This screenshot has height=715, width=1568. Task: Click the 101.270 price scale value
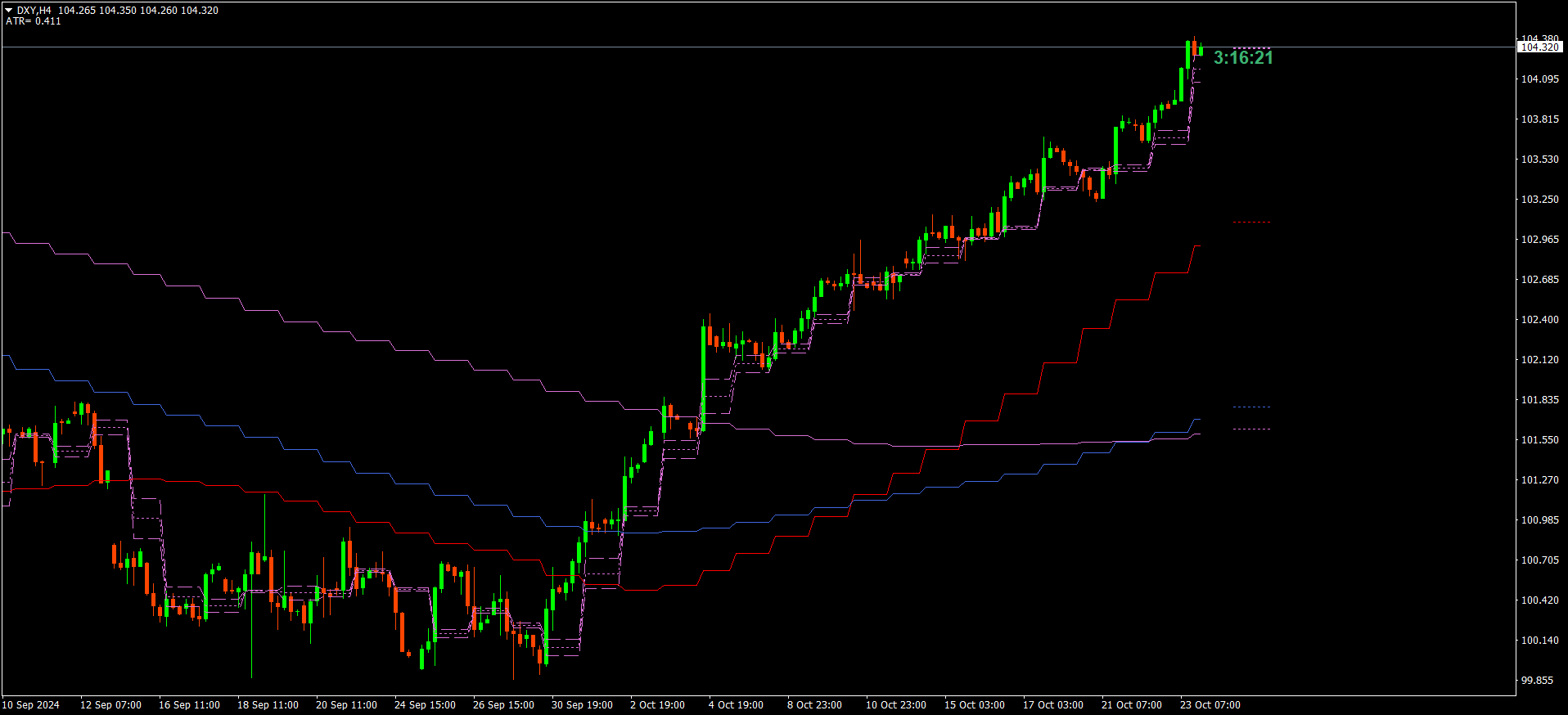[1539, 480]
